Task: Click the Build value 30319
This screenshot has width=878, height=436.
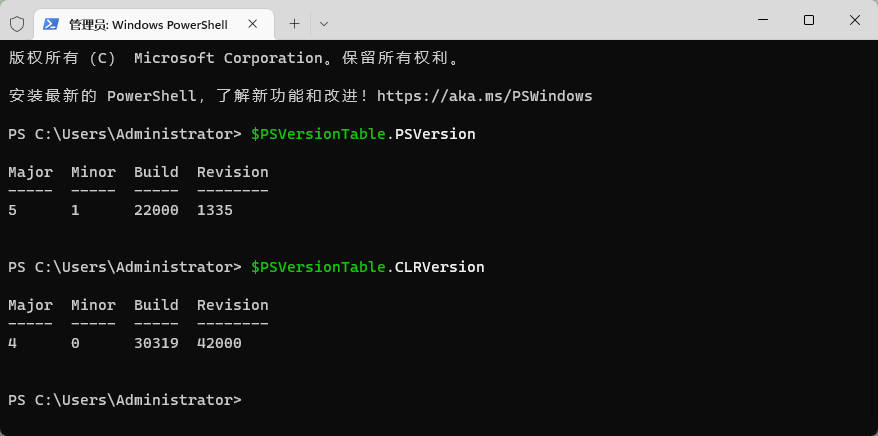Action: (156, 343)
